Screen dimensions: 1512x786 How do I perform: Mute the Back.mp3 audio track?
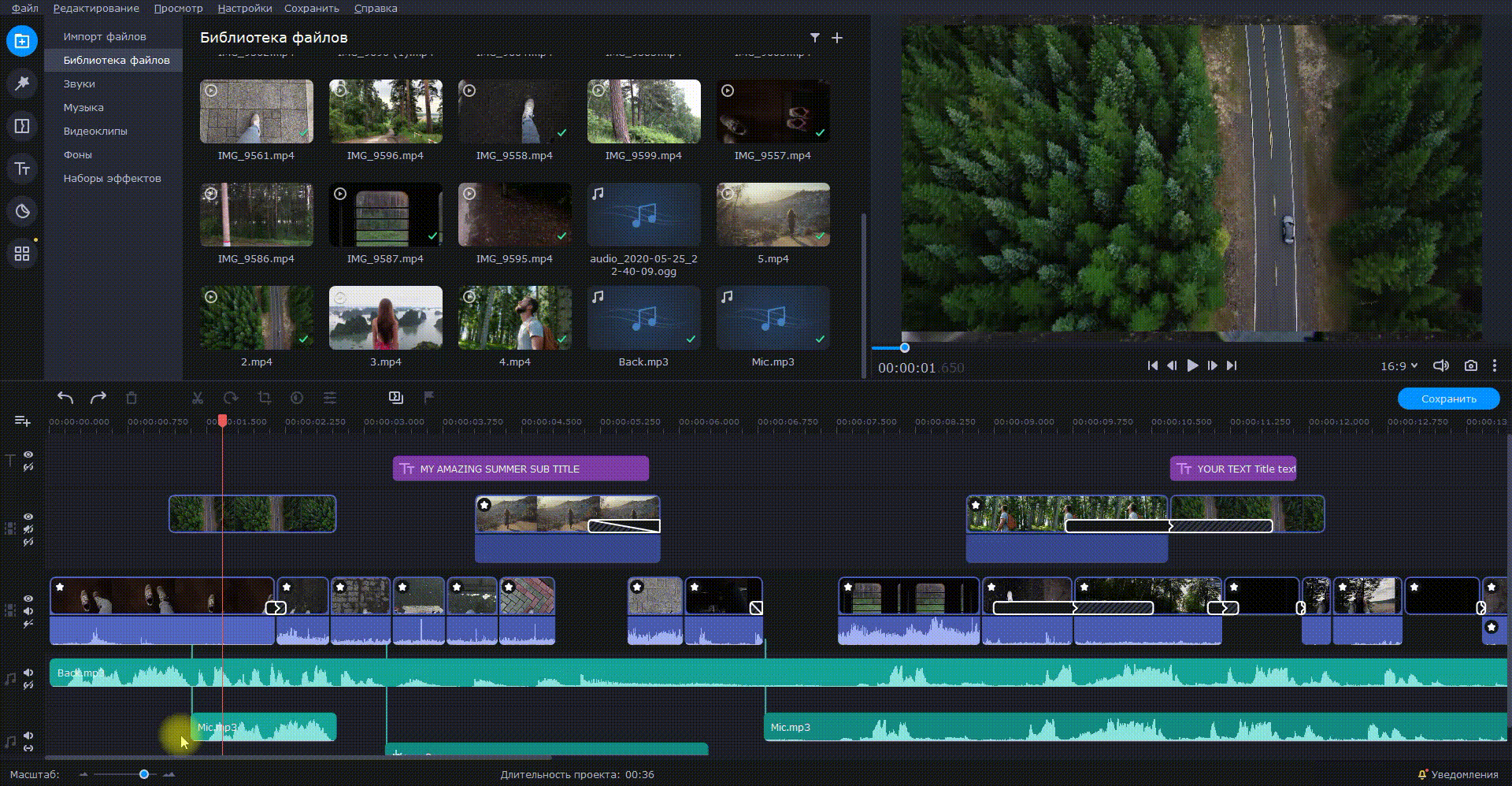pos(28,673)
